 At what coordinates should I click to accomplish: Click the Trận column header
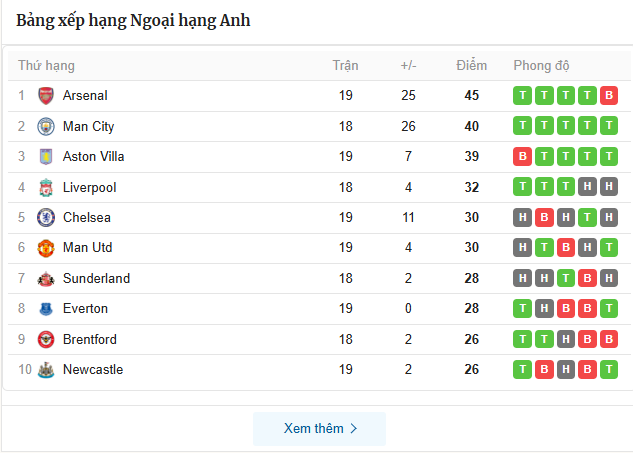pos(345,66)
